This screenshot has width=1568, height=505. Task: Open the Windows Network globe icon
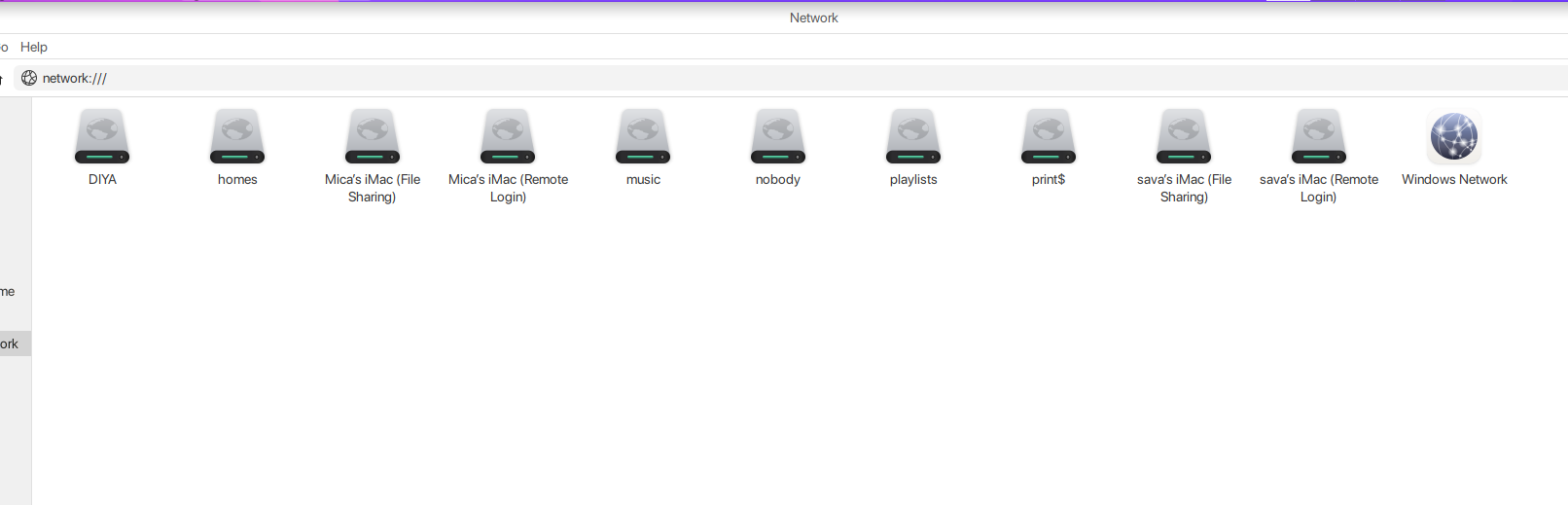tap(1454, 136)
